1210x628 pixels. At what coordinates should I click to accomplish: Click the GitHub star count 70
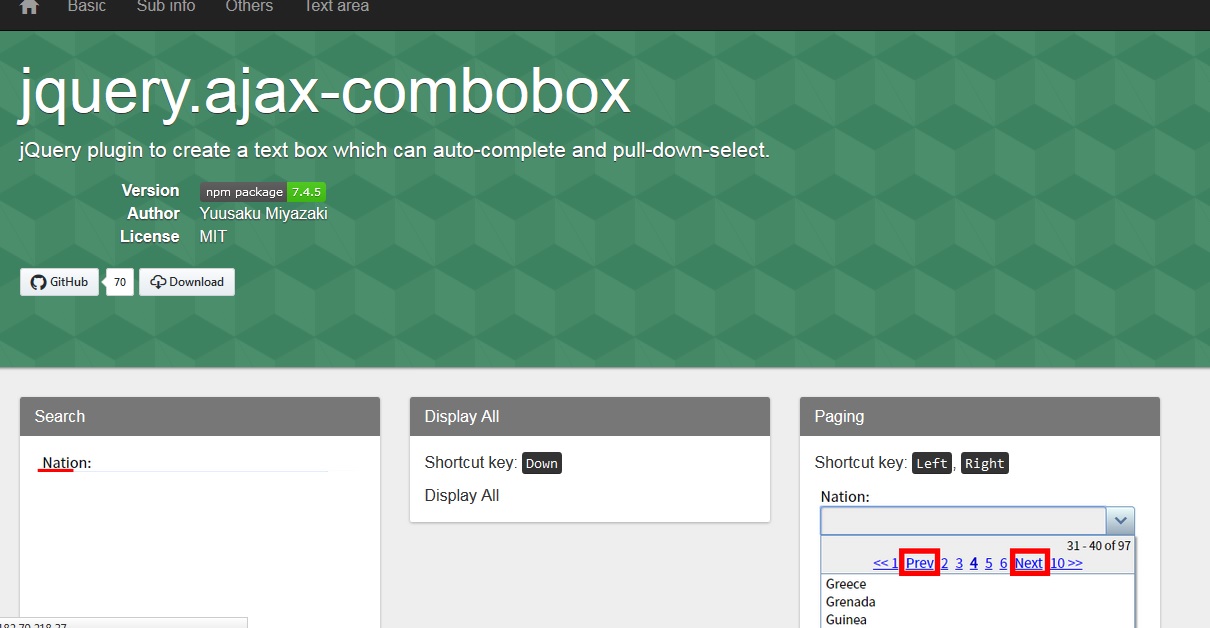coord(120,282)
